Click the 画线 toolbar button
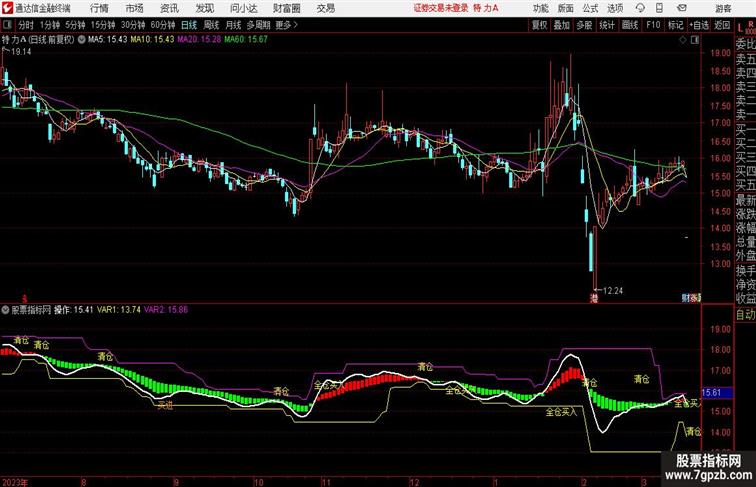The image size is (756, 487). tap(630, 25)
